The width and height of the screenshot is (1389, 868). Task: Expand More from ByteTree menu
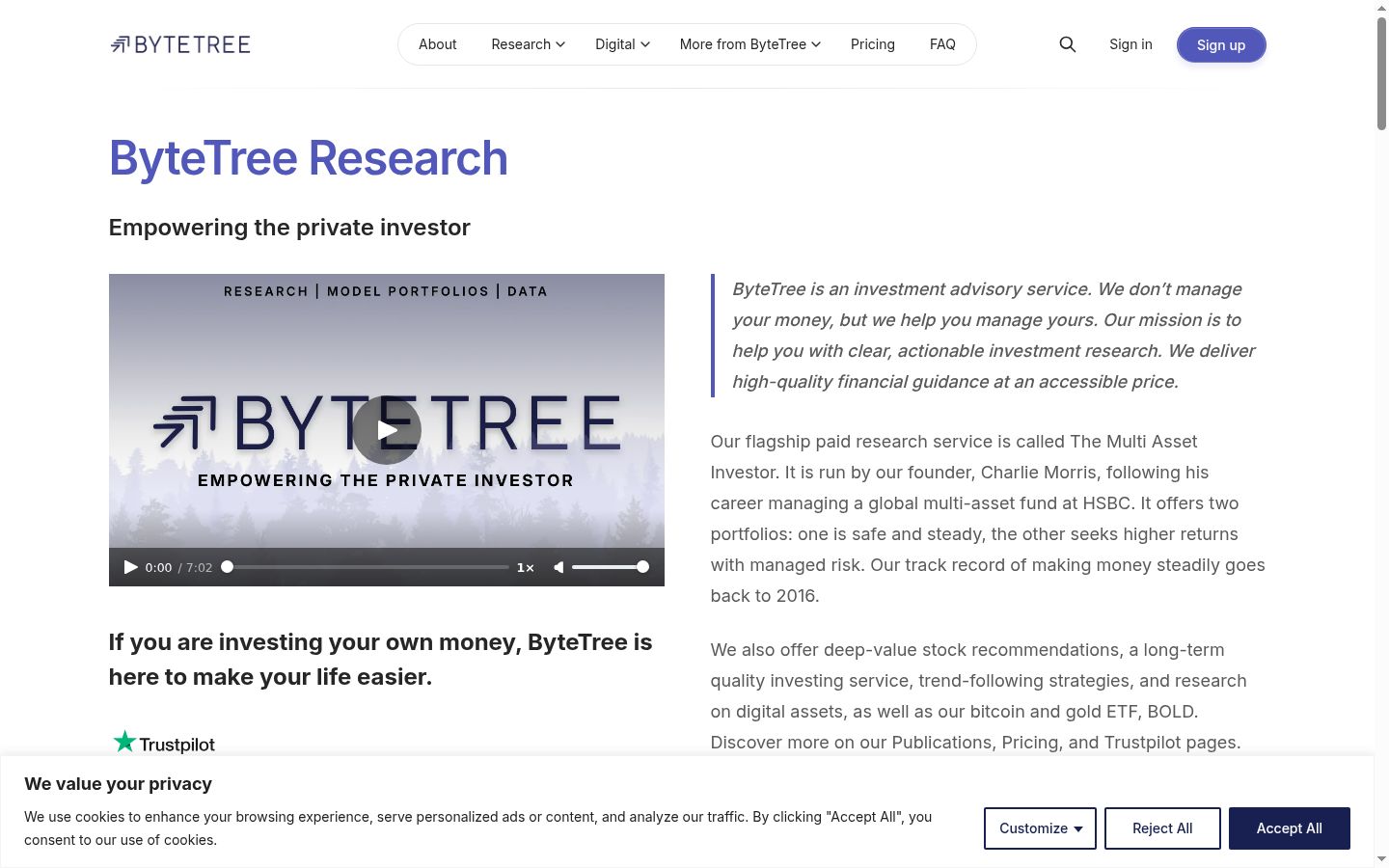click(750, 44)
